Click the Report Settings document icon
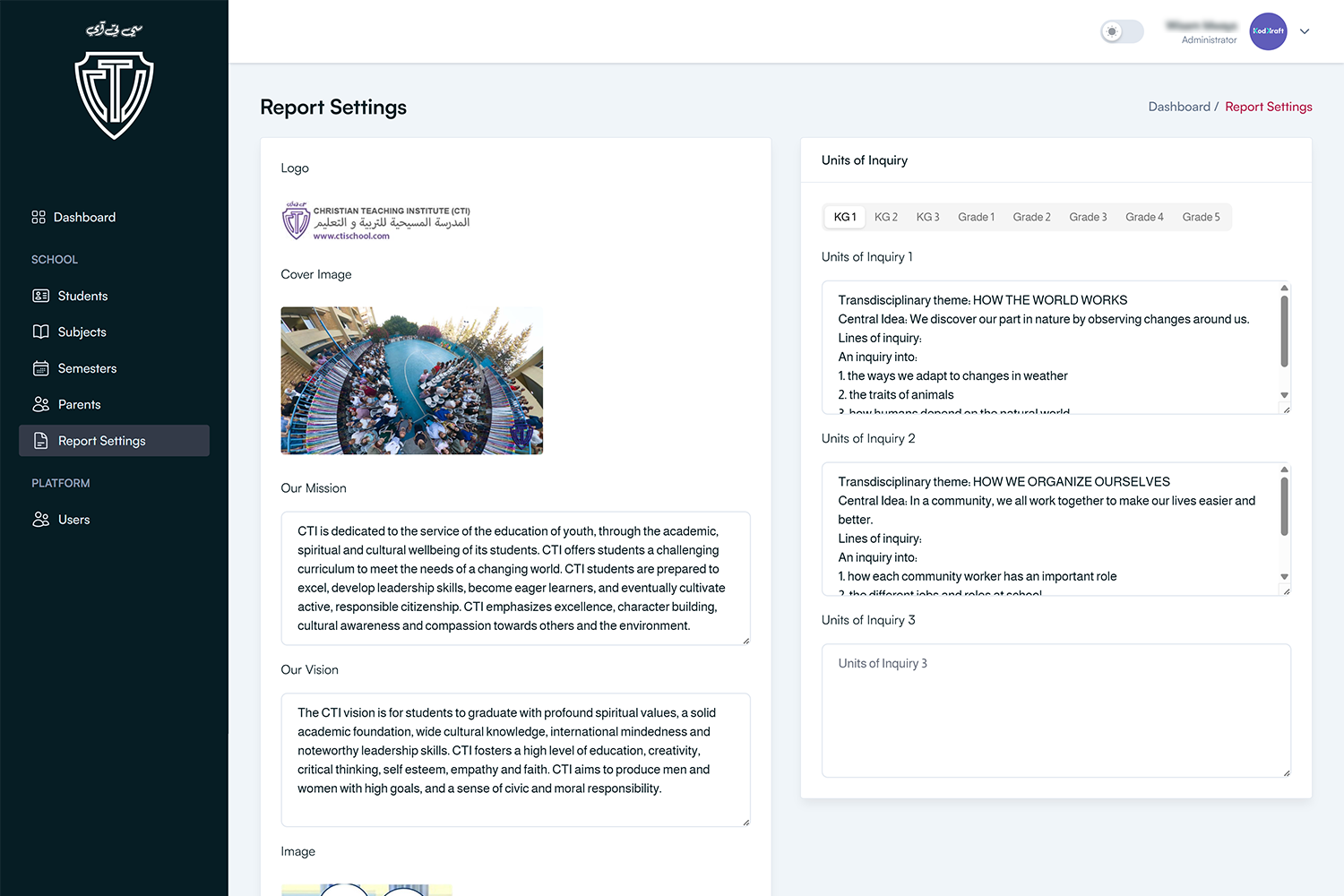The image size is (1344, 896). coord(41,440)
